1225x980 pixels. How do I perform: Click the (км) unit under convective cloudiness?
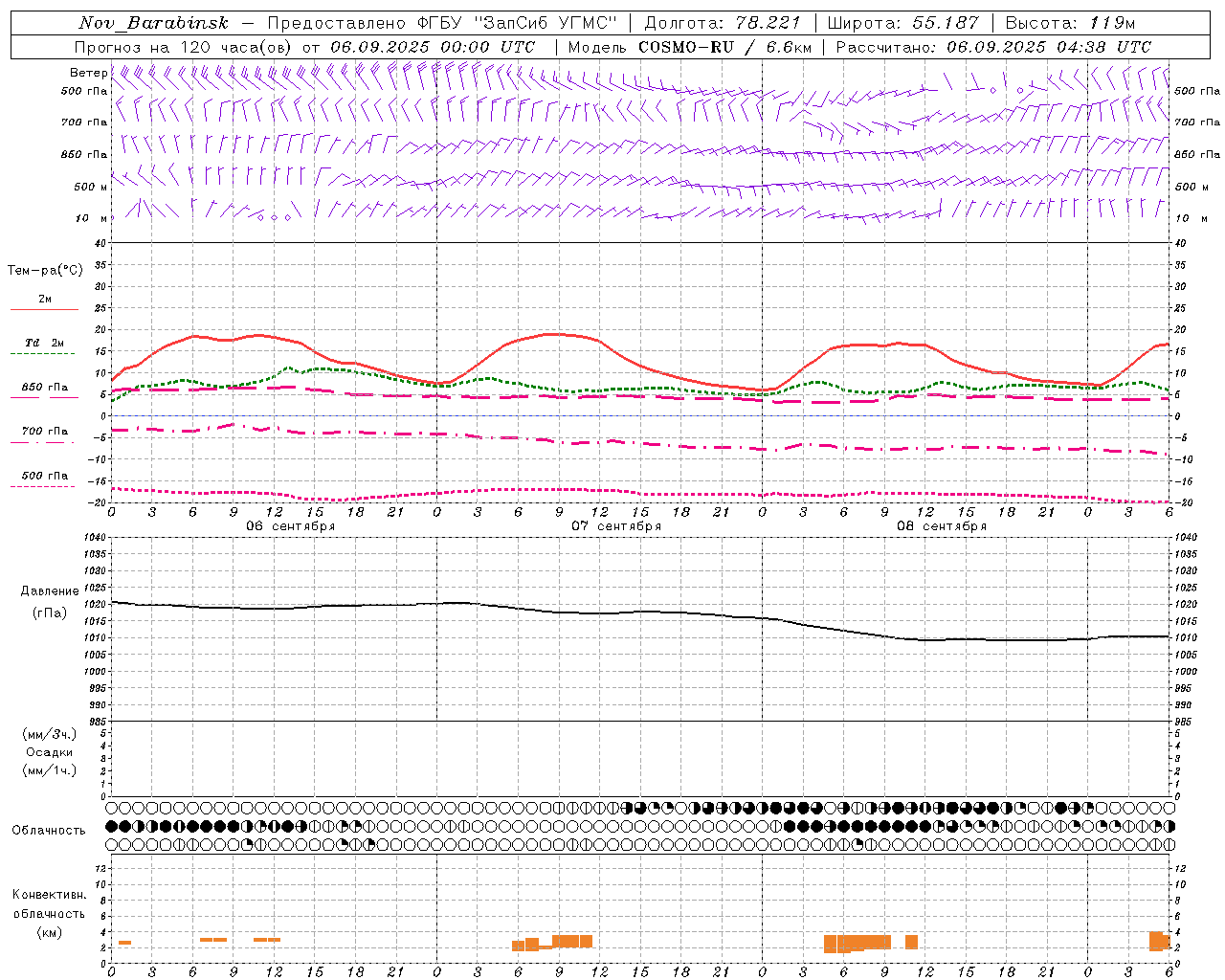50,932
